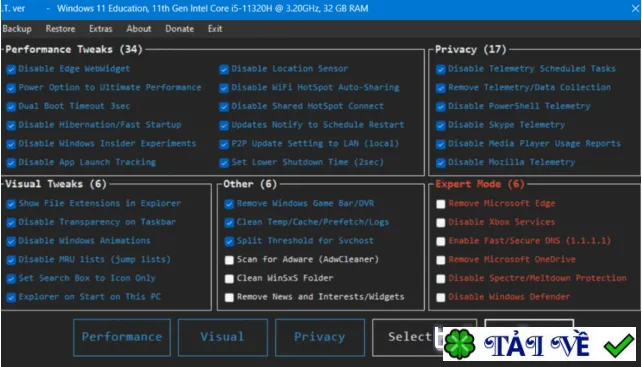
Task: Check Remove Microsoft Edge expert option
Action: [441, 204]
